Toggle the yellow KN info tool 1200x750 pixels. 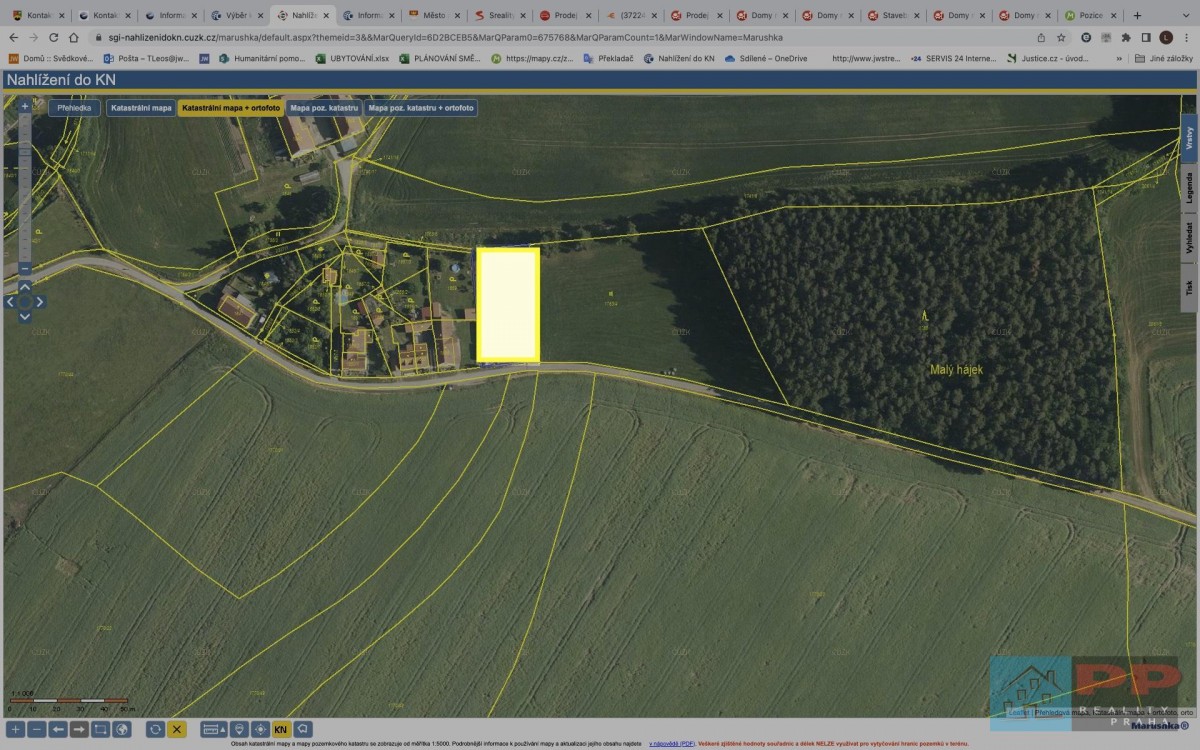click(x=281, y=730)
